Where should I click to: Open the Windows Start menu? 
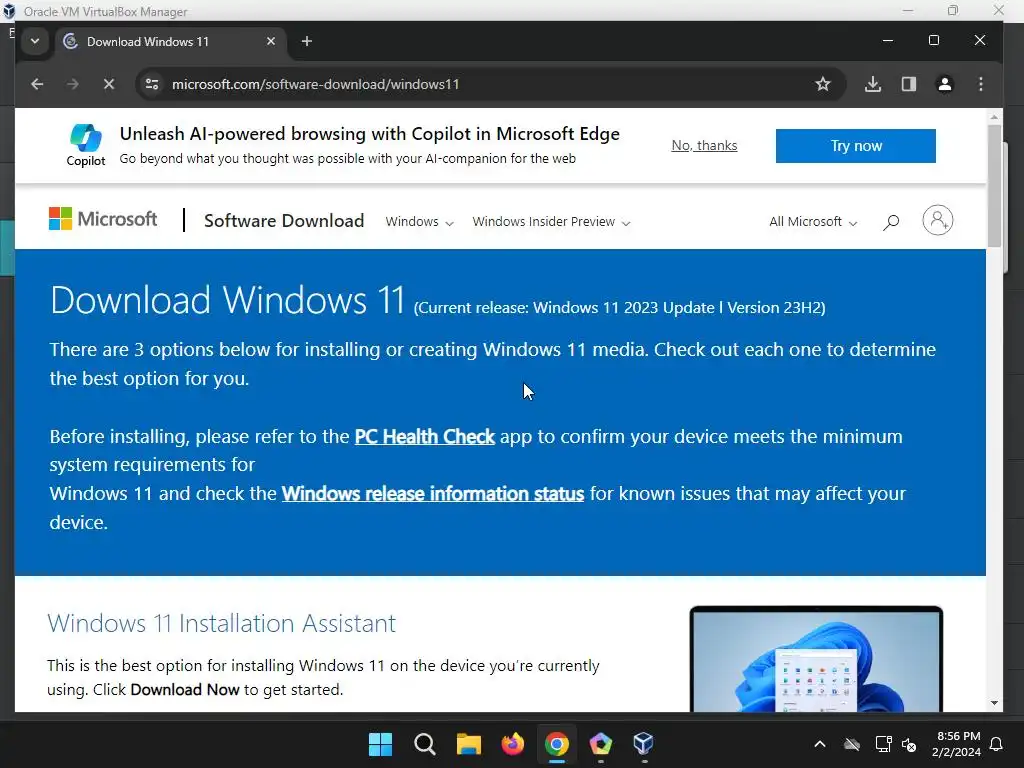pyautogui.click(x=380, y=744)
